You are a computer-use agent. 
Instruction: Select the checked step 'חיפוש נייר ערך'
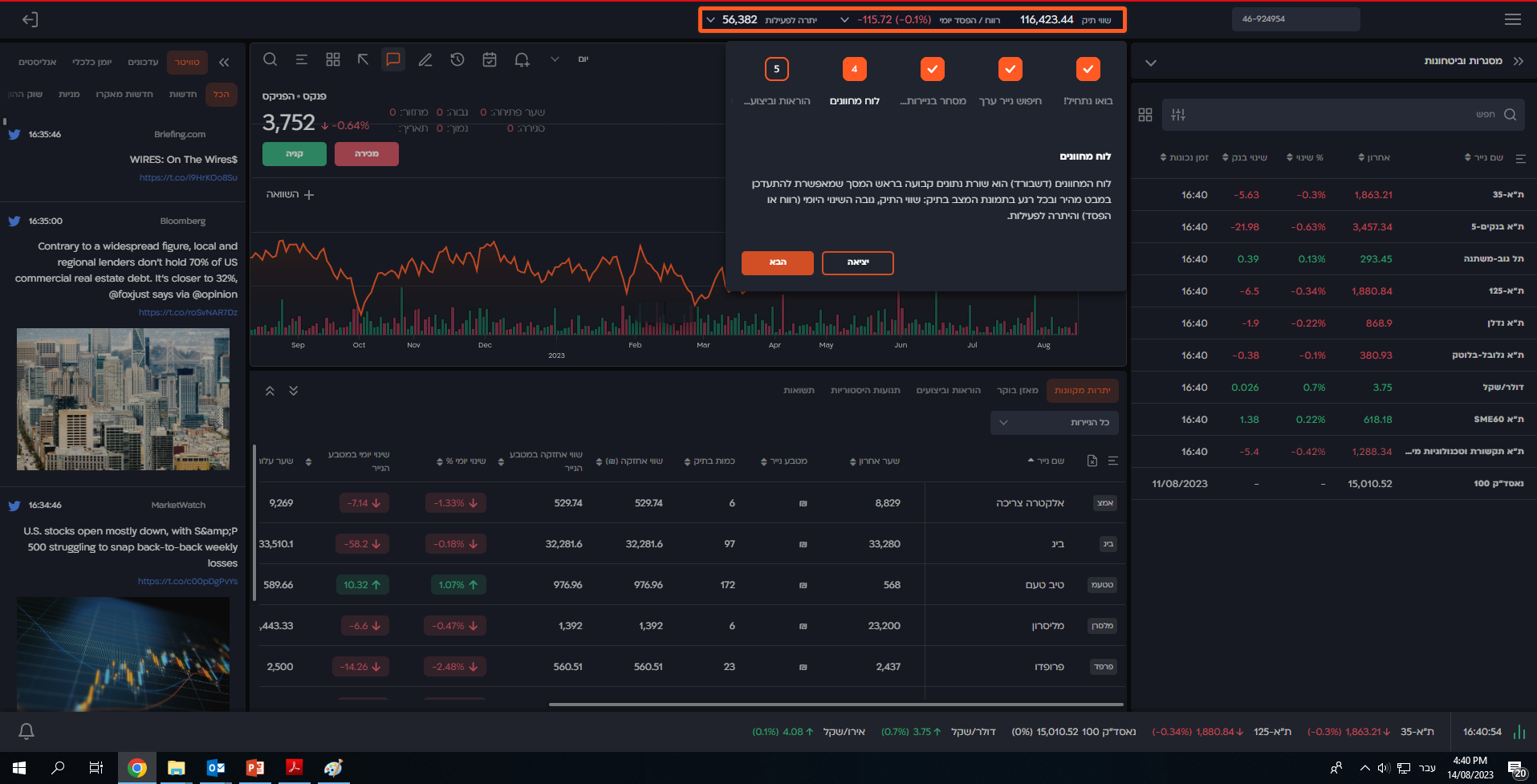click(x=1010, y=70)
